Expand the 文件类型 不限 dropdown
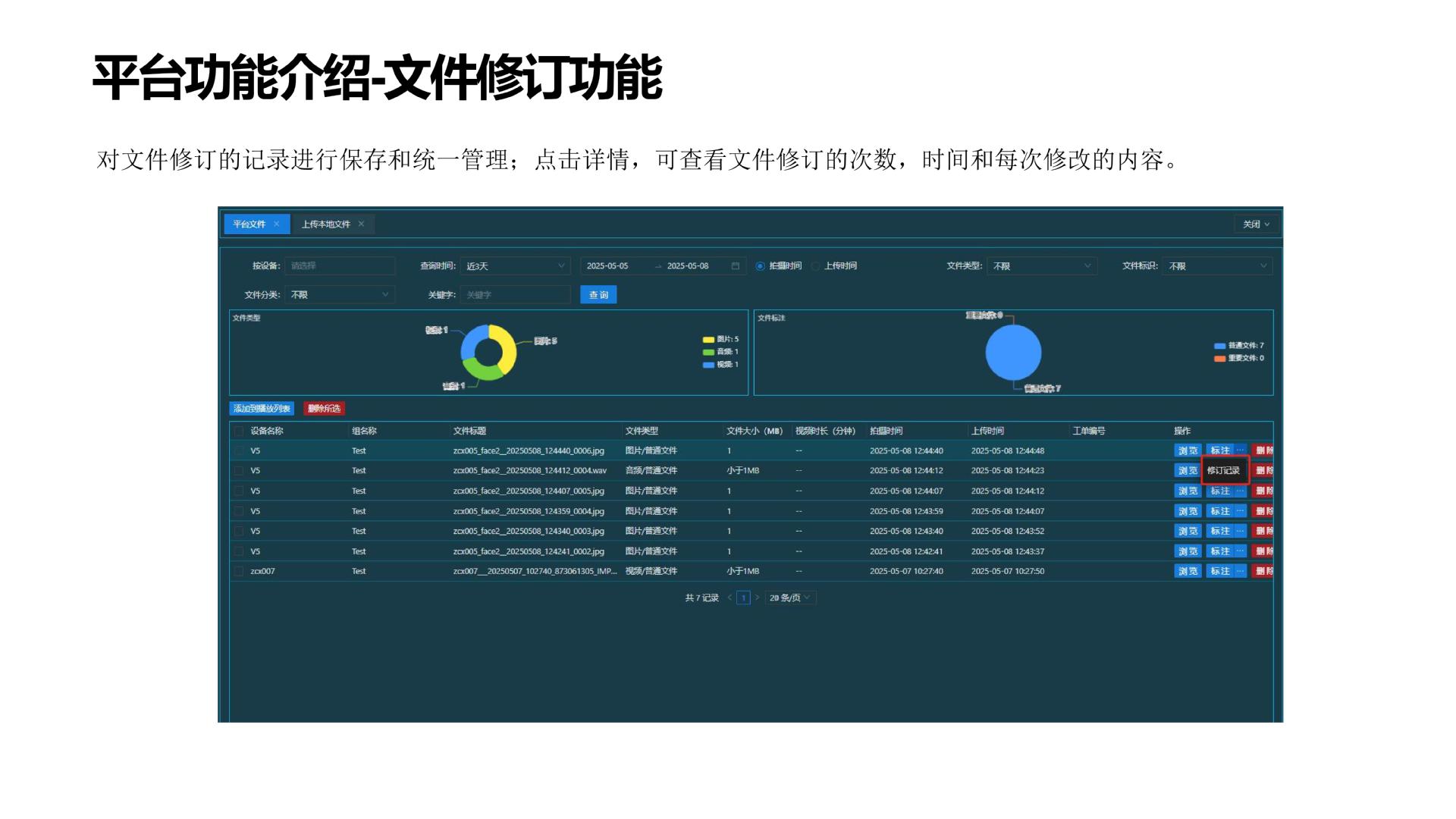The image size is (1456, 819). coord(1041,266)
